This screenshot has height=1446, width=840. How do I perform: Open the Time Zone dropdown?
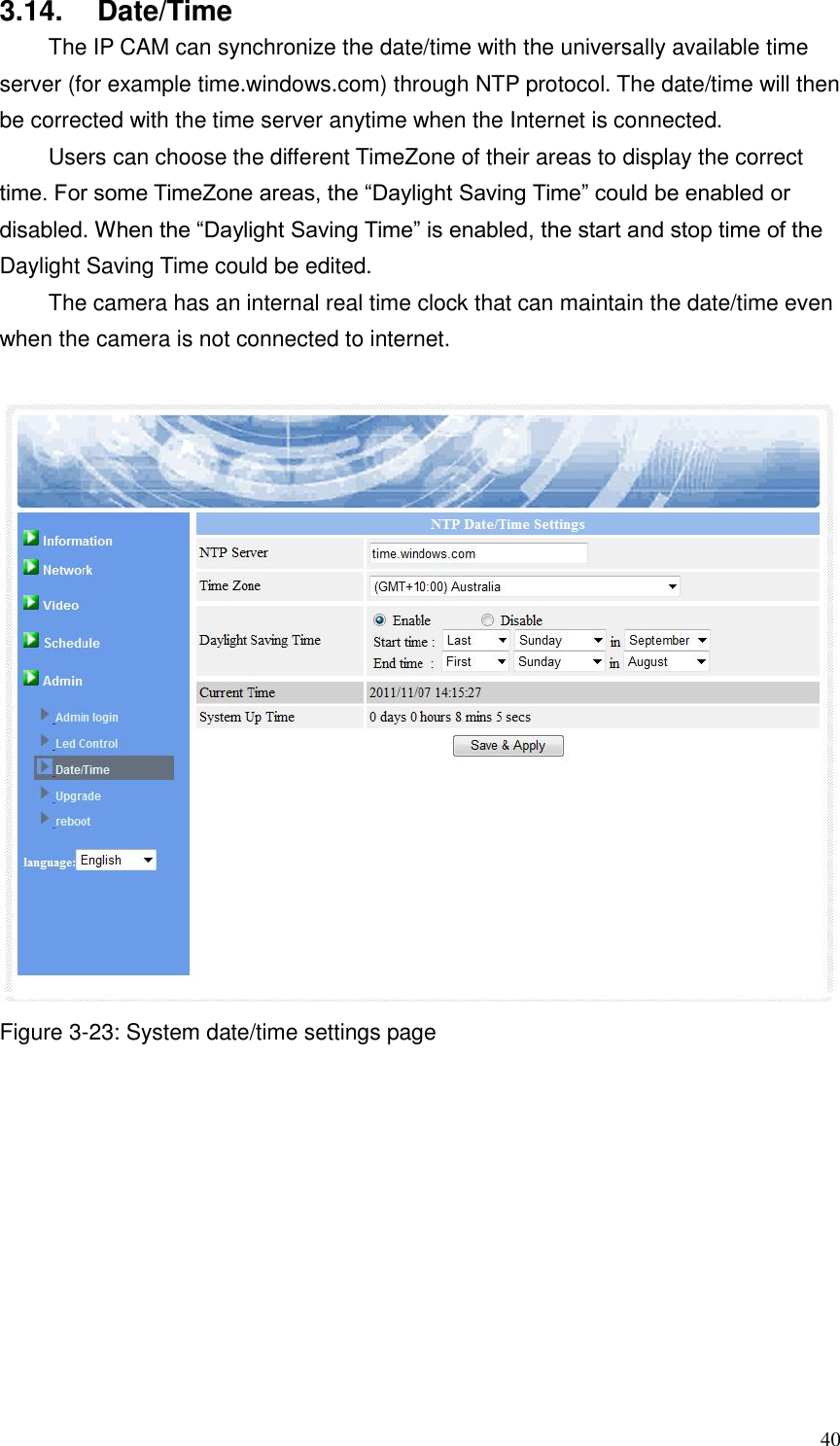(524, 586)
